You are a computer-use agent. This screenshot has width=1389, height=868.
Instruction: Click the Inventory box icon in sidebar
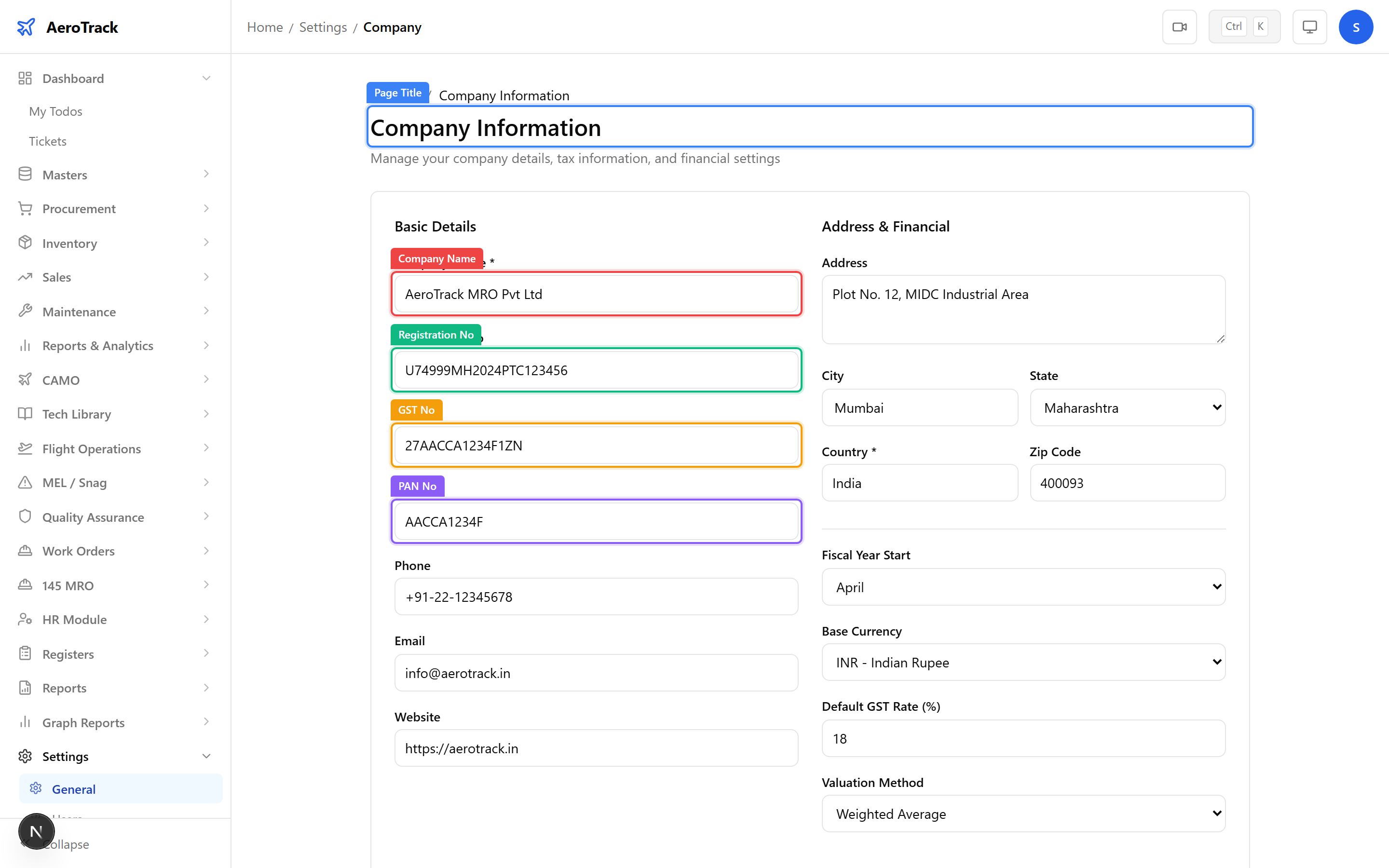point(25,242)
